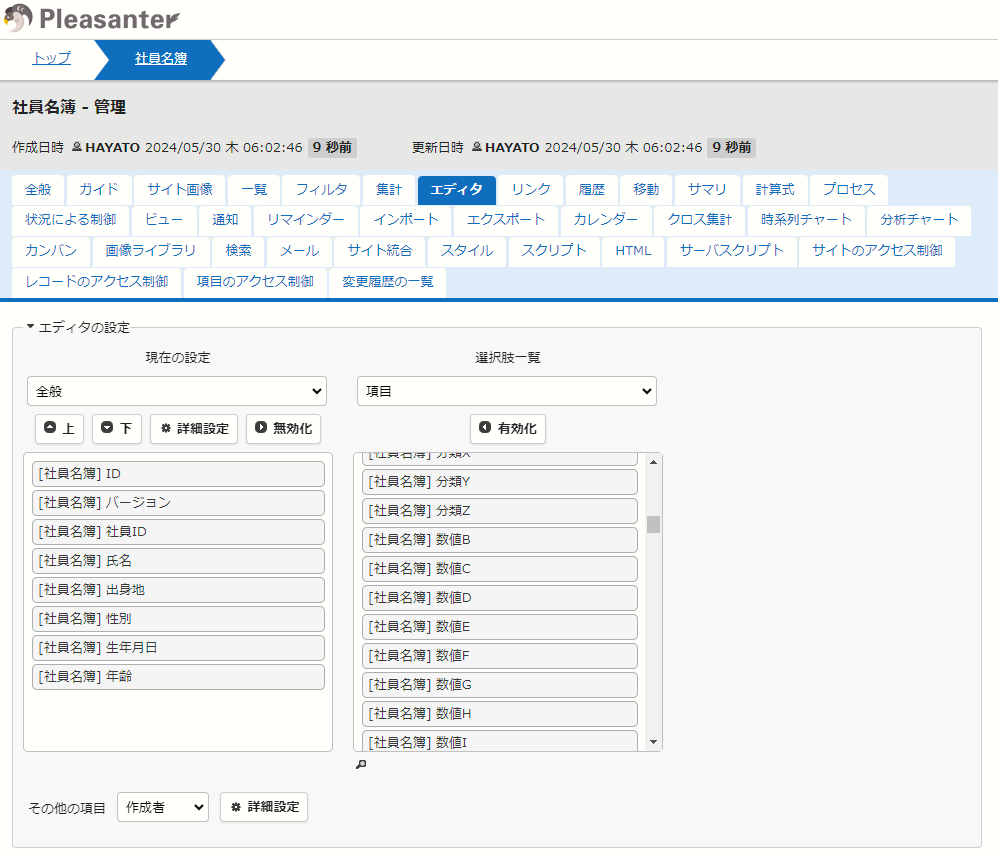The image size is (998, 857).
Task: Click the scrollbar up arrow in choices list
Action: 653,462
